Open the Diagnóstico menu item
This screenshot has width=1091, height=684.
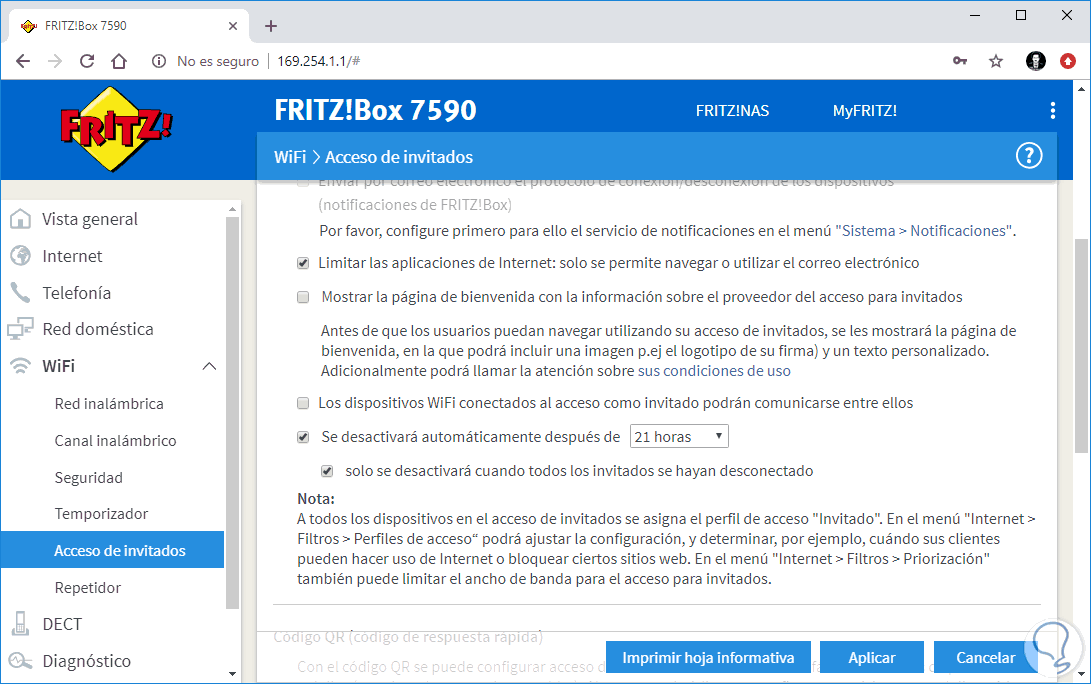coord(86,661)
